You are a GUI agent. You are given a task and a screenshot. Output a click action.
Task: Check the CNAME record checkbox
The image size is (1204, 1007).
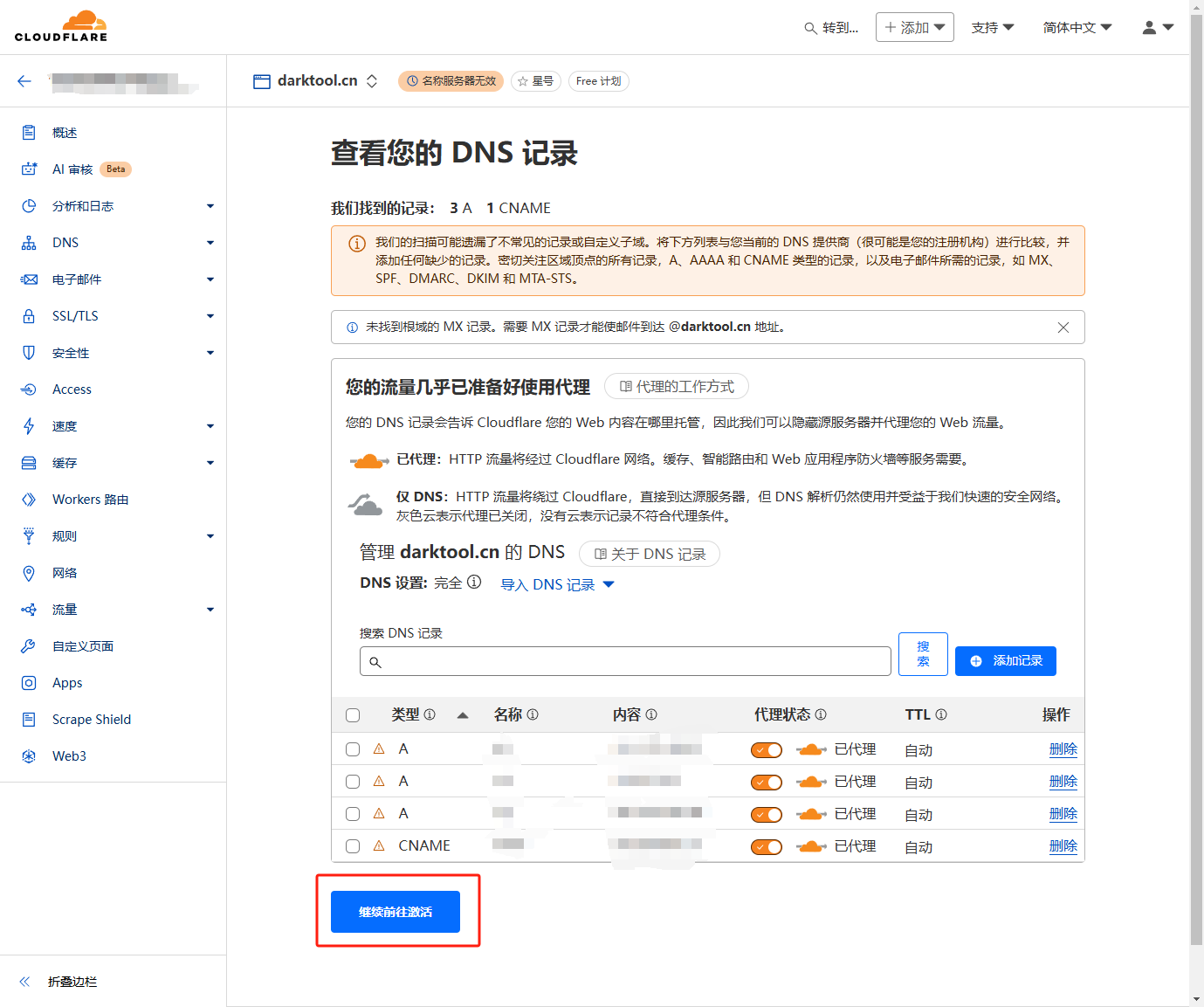pyautogui.click(x=353, y=846)
